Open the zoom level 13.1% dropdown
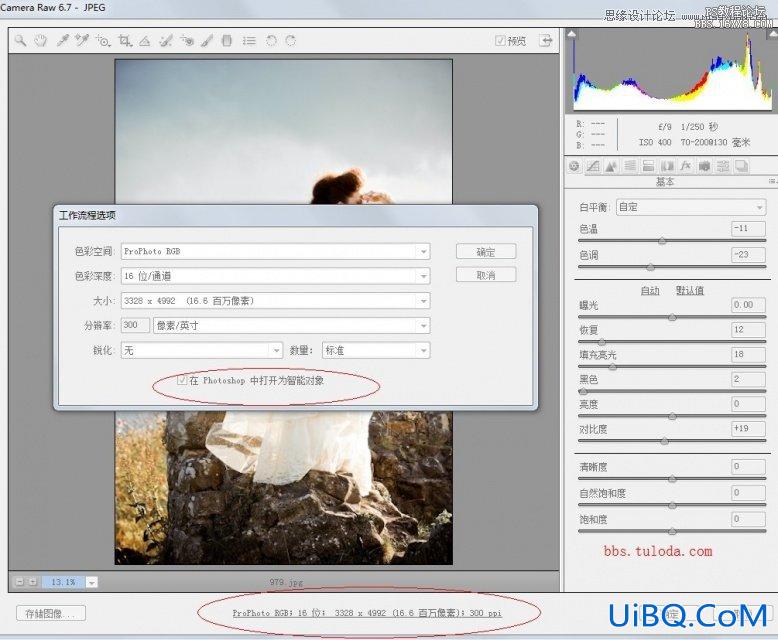Screen dimensions: 778x640 [91, 582]
